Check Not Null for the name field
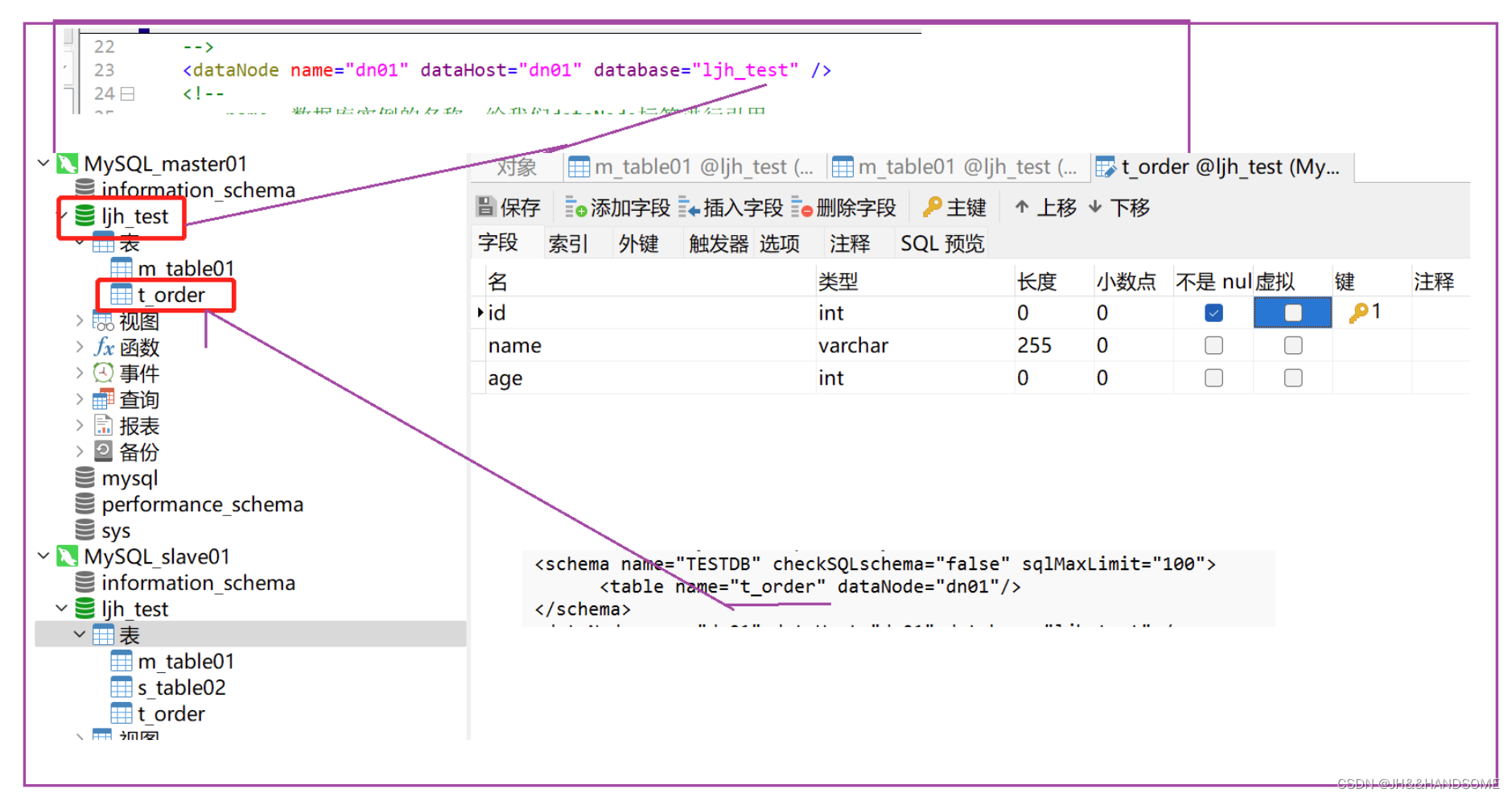This screenshot has height=797, width=1512. click(x=1213, y=345)
